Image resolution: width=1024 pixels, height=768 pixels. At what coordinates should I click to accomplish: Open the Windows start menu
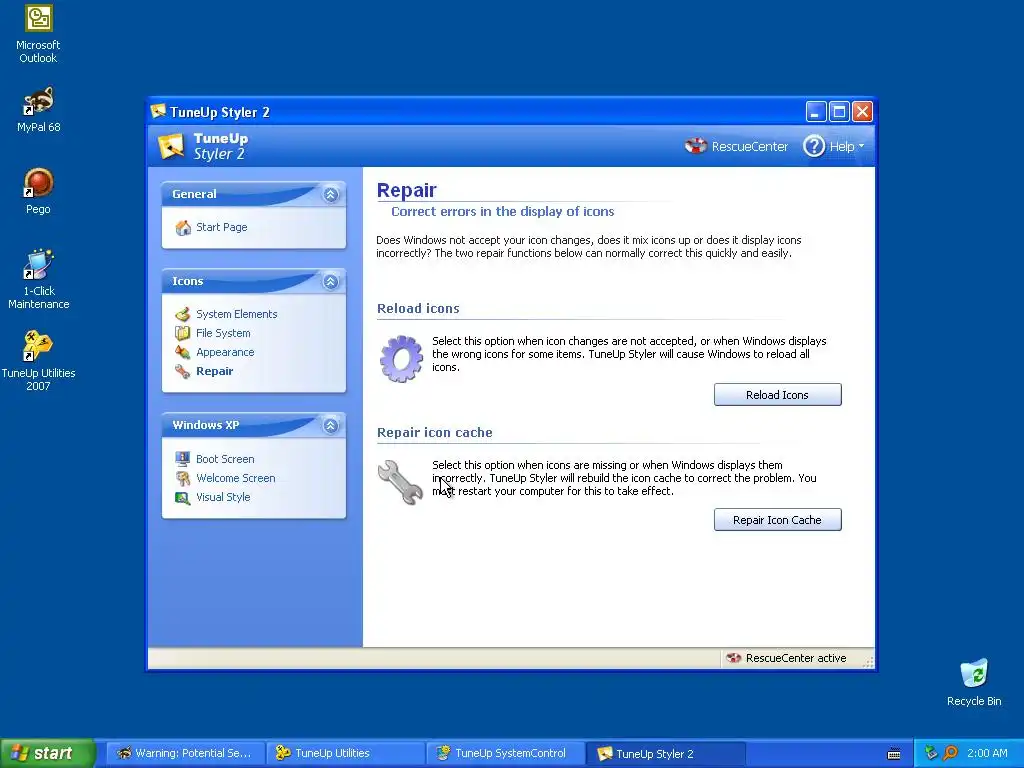tap(48, 753)
